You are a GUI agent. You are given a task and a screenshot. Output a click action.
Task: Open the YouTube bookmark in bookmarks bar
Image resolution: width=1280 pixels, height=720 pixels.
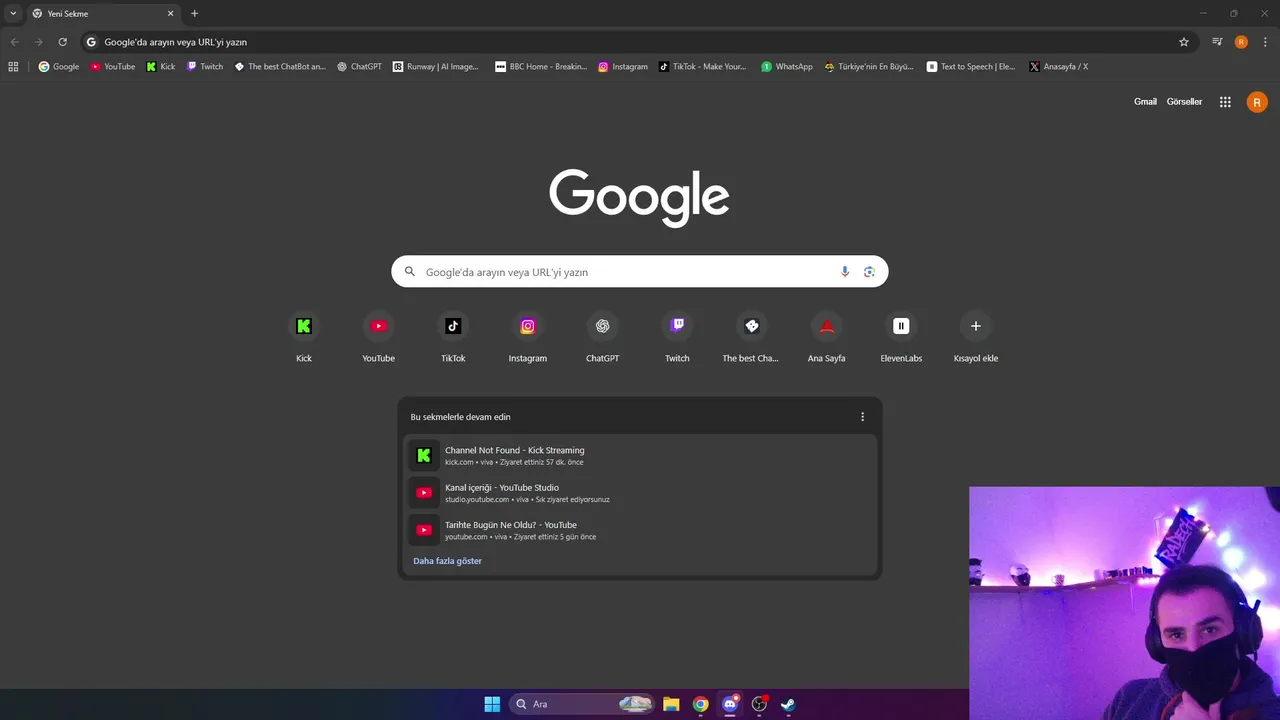(x=113, y=67)
